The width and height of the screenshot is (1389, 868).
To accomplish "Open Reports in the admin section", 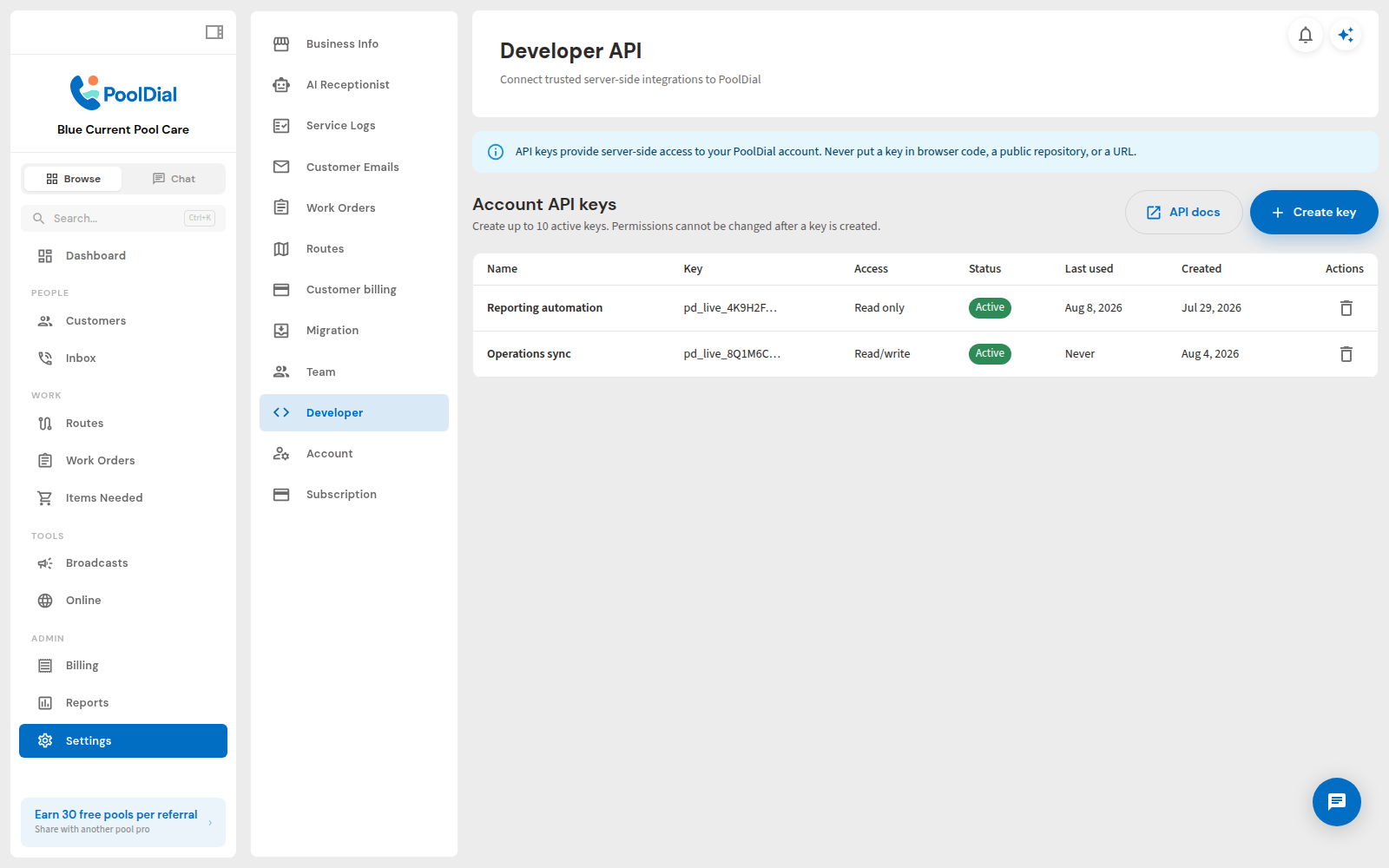I will click(x=123, y=703).
